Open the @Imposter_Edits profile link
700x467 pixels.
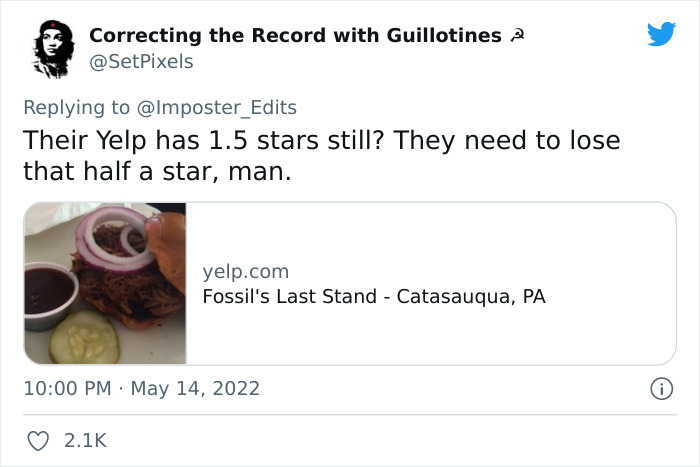click(221, 106)
